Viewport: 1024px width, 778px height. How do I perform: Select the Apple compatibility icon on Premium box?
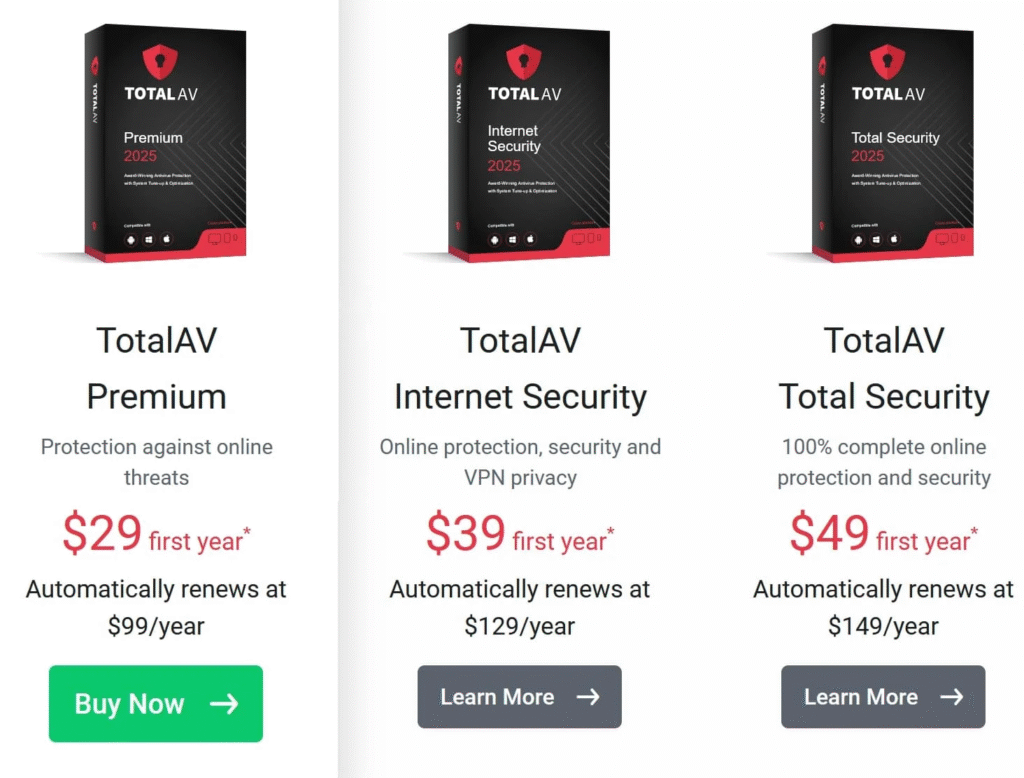coord(166,240)
